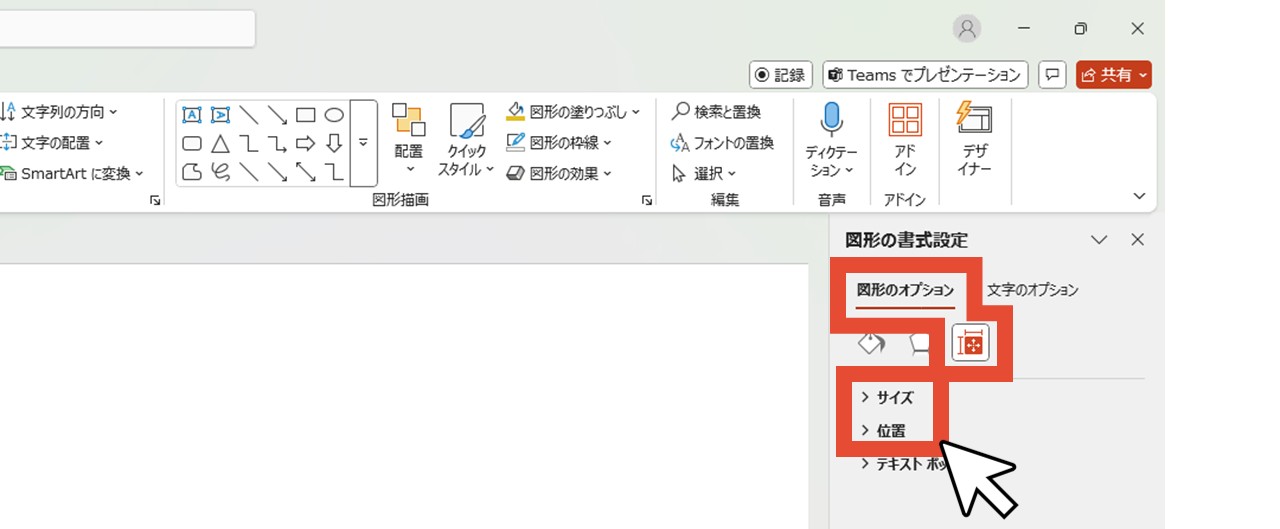
Task: Select the vertical text box shape
Action: [x=220, y=115]
